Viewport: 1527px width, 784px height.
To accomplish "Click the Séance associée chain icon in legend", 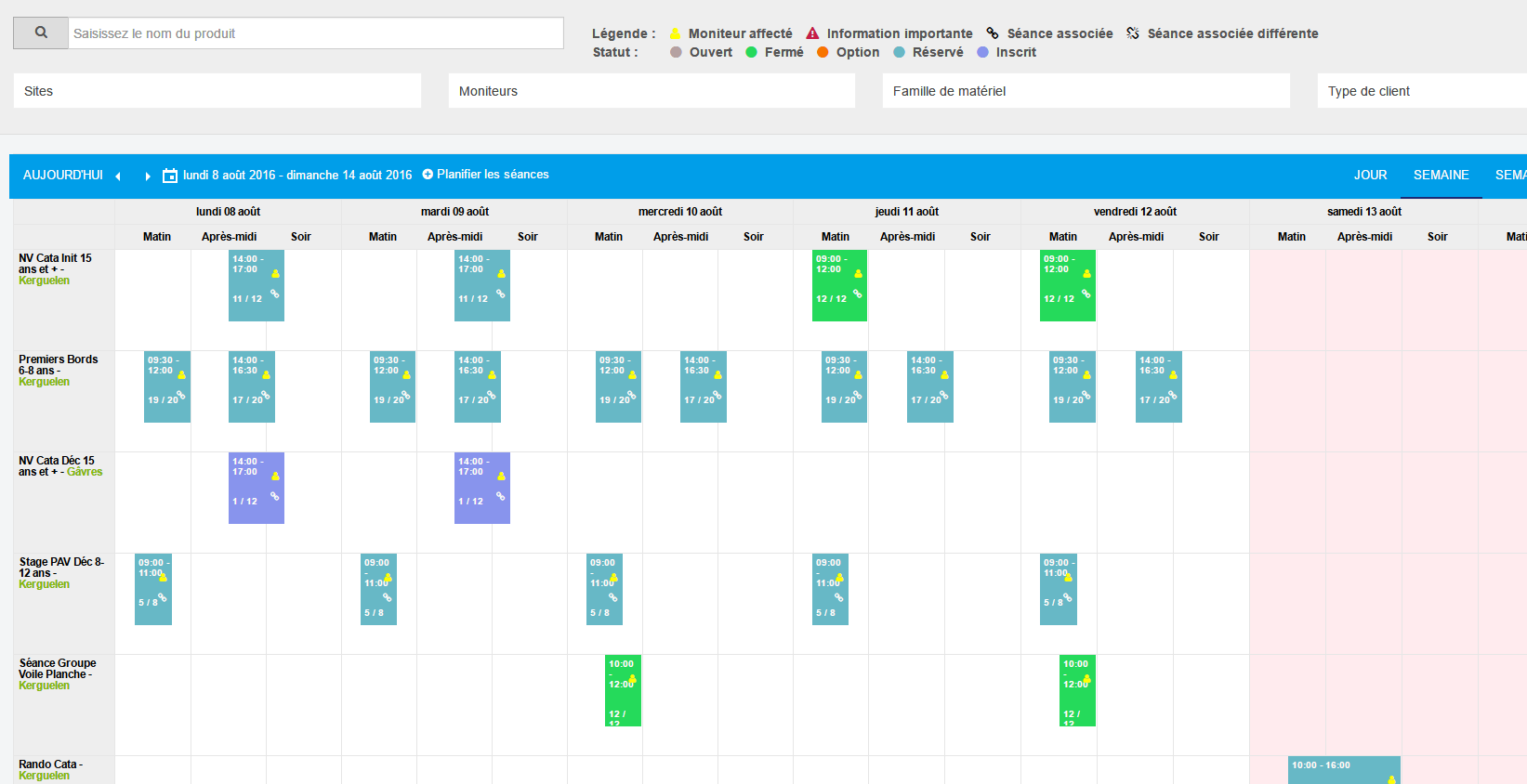I will pyautogui.click(x=993, y=33).
